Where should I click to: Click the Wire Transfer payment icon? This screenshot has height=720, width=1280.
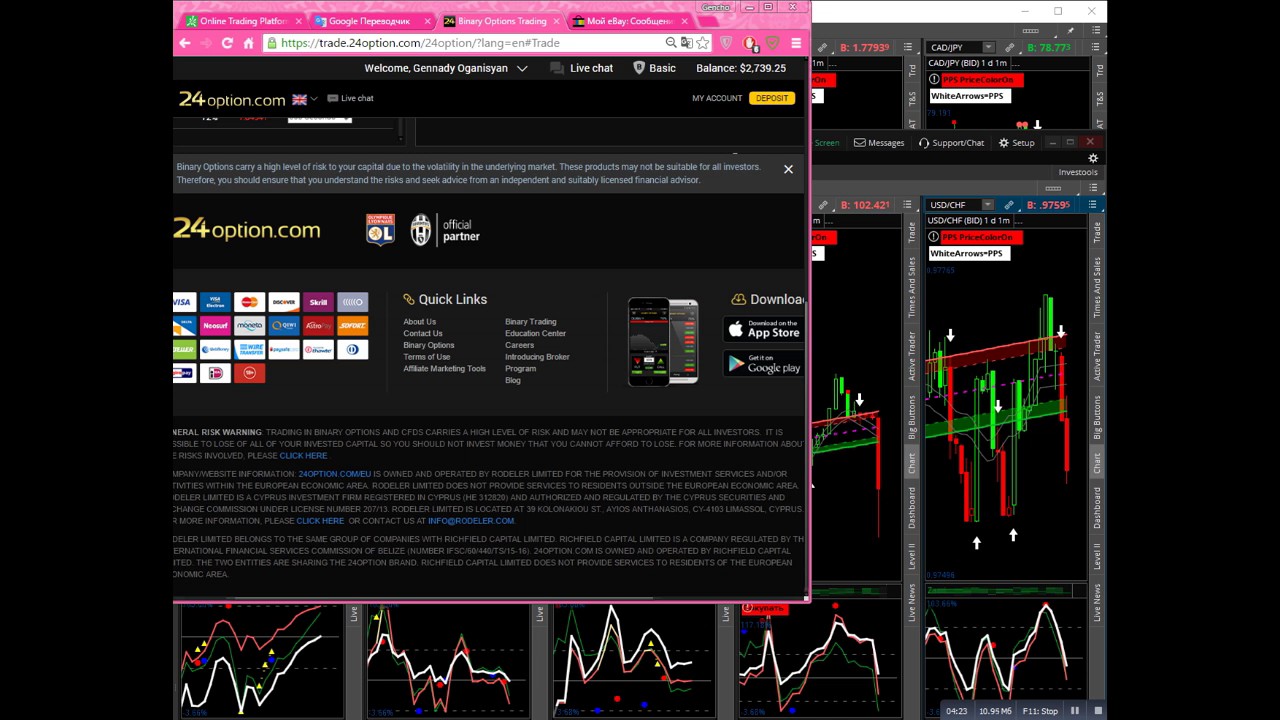(x=249, y=349)
